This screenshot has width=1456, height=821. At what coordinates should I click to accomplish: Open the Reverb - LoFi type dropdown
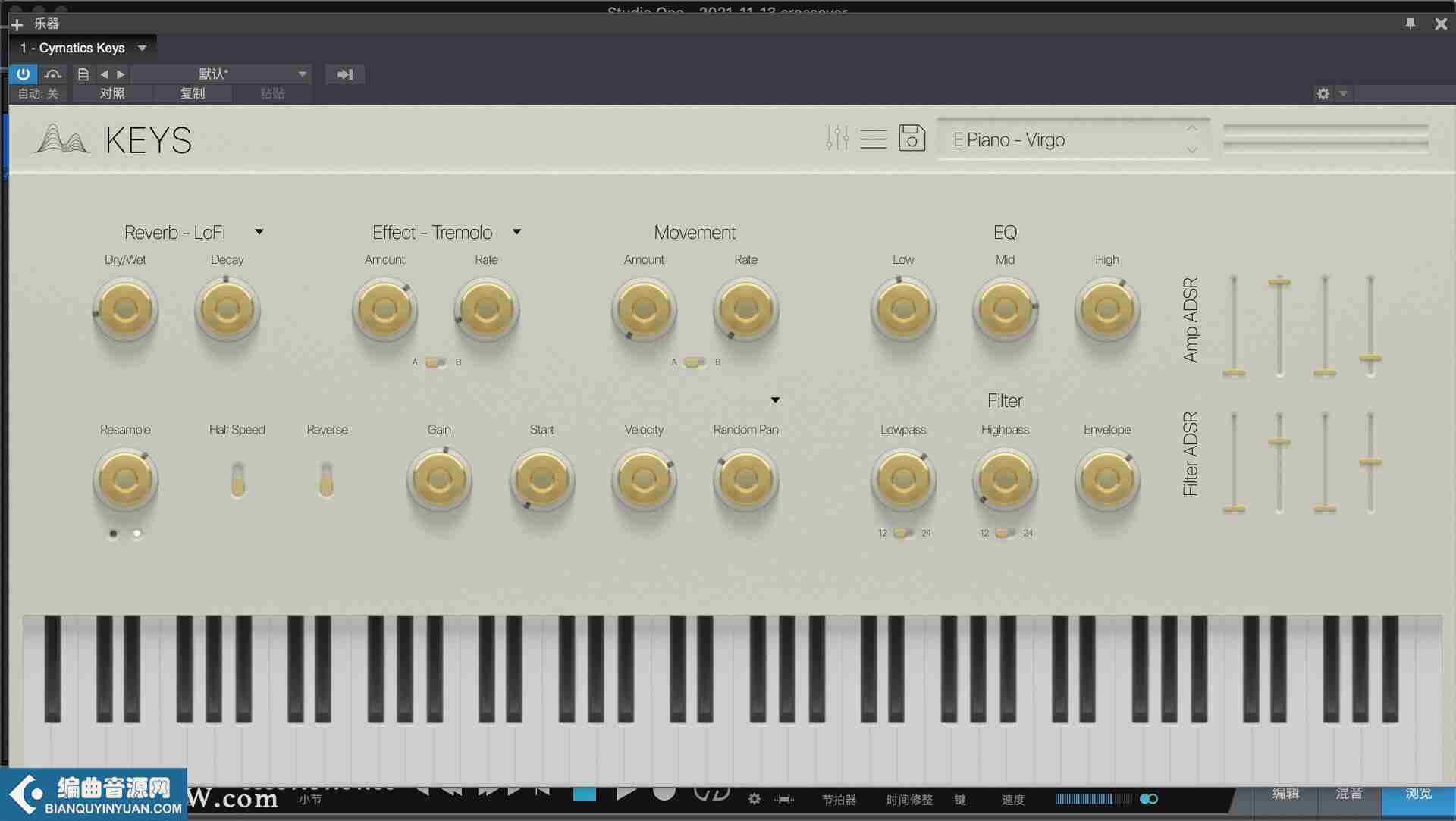tap(259, 232)
